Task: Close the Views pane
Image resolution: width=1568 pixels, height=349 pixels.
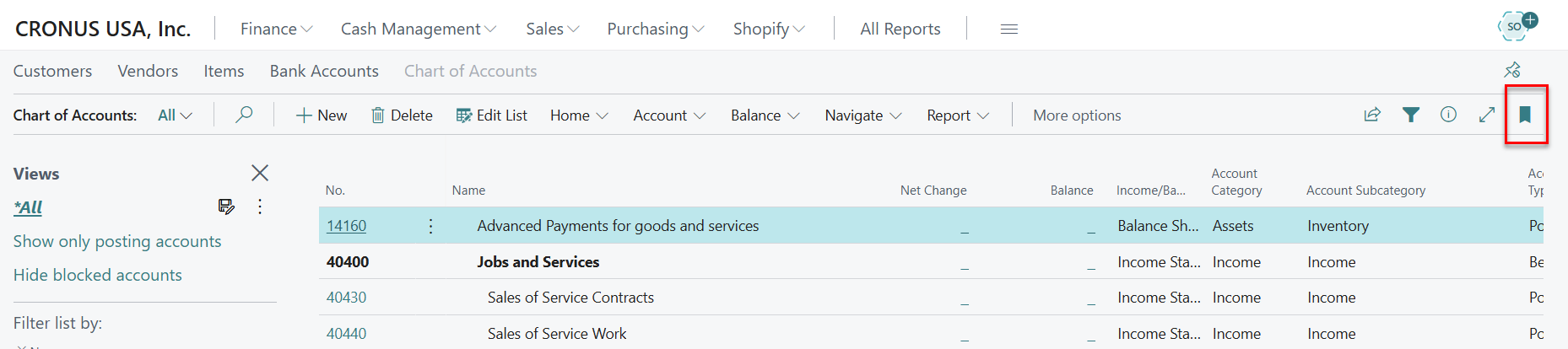Action: point(260,173)
